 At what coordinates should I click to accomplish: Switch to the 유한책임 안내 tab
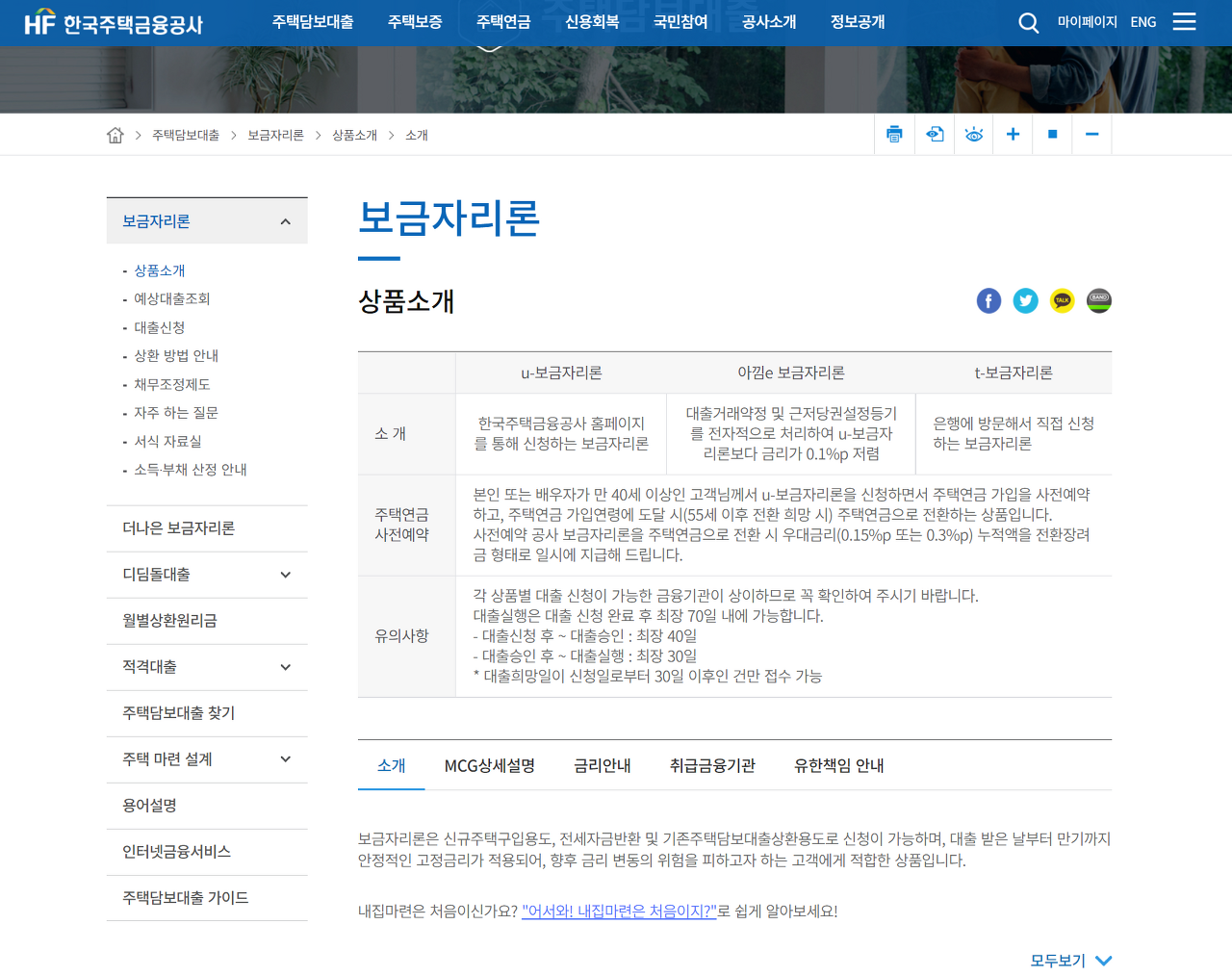pyautogui.click(x=838, y=765)
